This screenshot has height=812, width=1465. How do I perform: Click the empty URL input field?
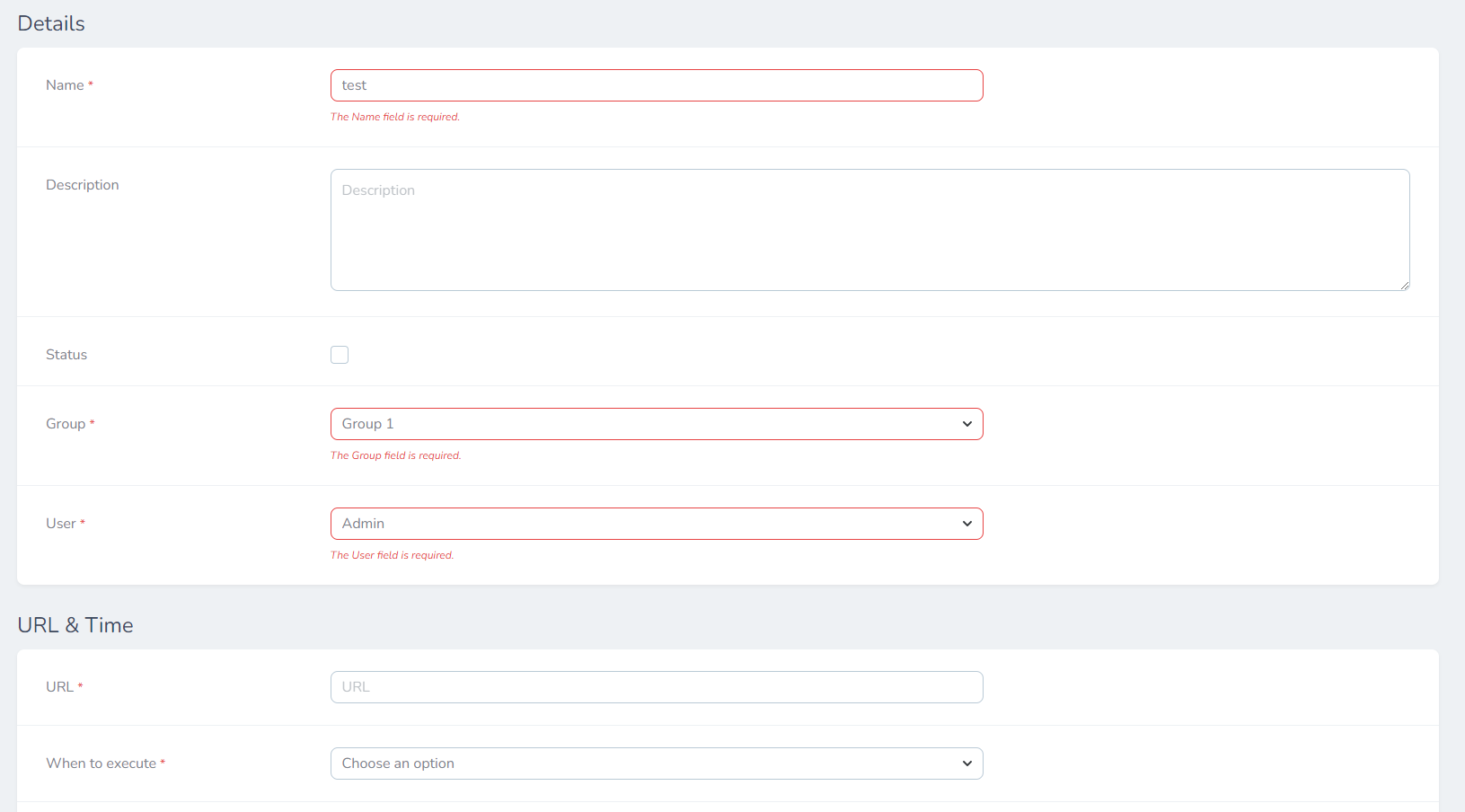pos(657,686)
